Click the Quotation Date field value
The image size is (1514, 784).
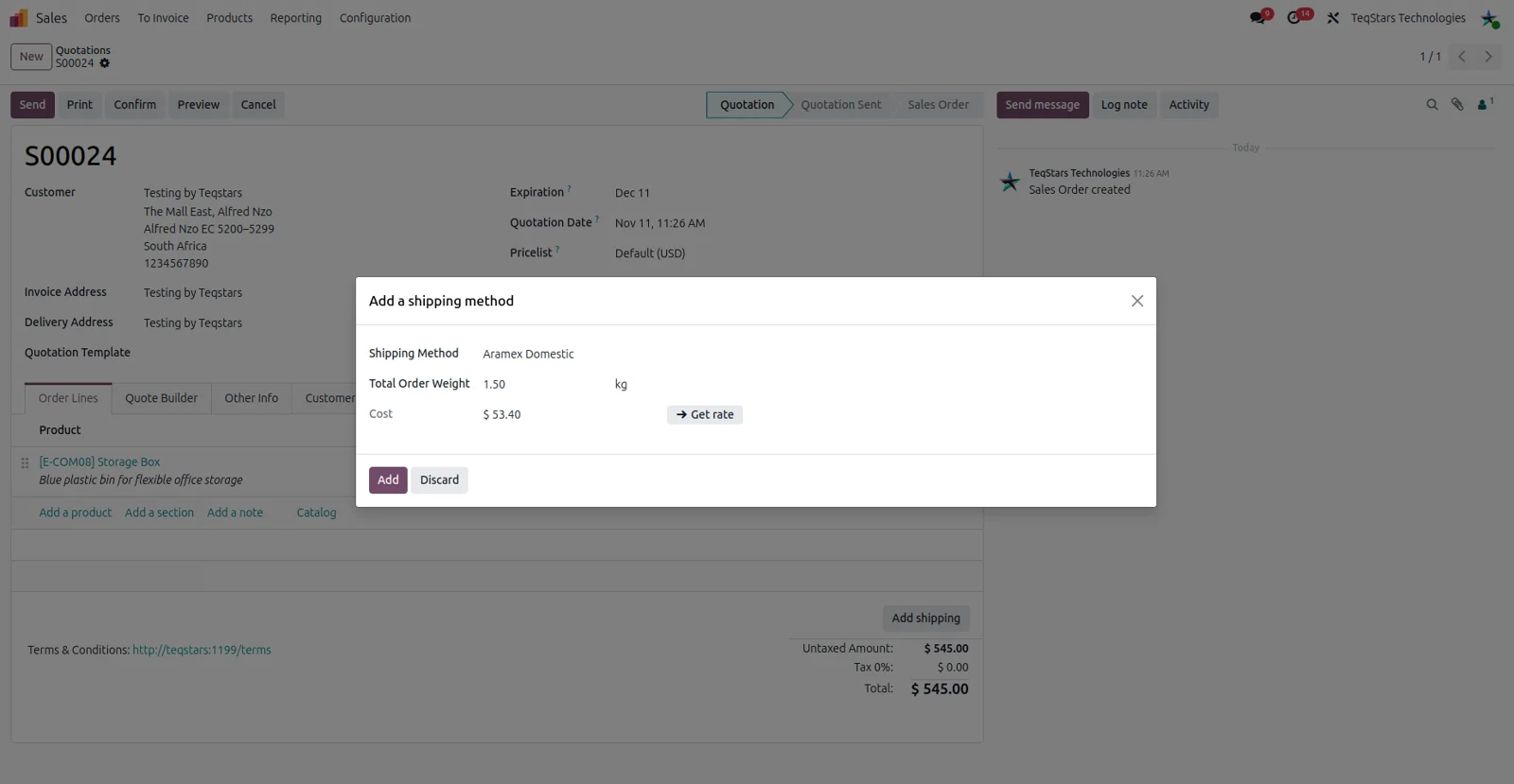click(x=660, y=223)
